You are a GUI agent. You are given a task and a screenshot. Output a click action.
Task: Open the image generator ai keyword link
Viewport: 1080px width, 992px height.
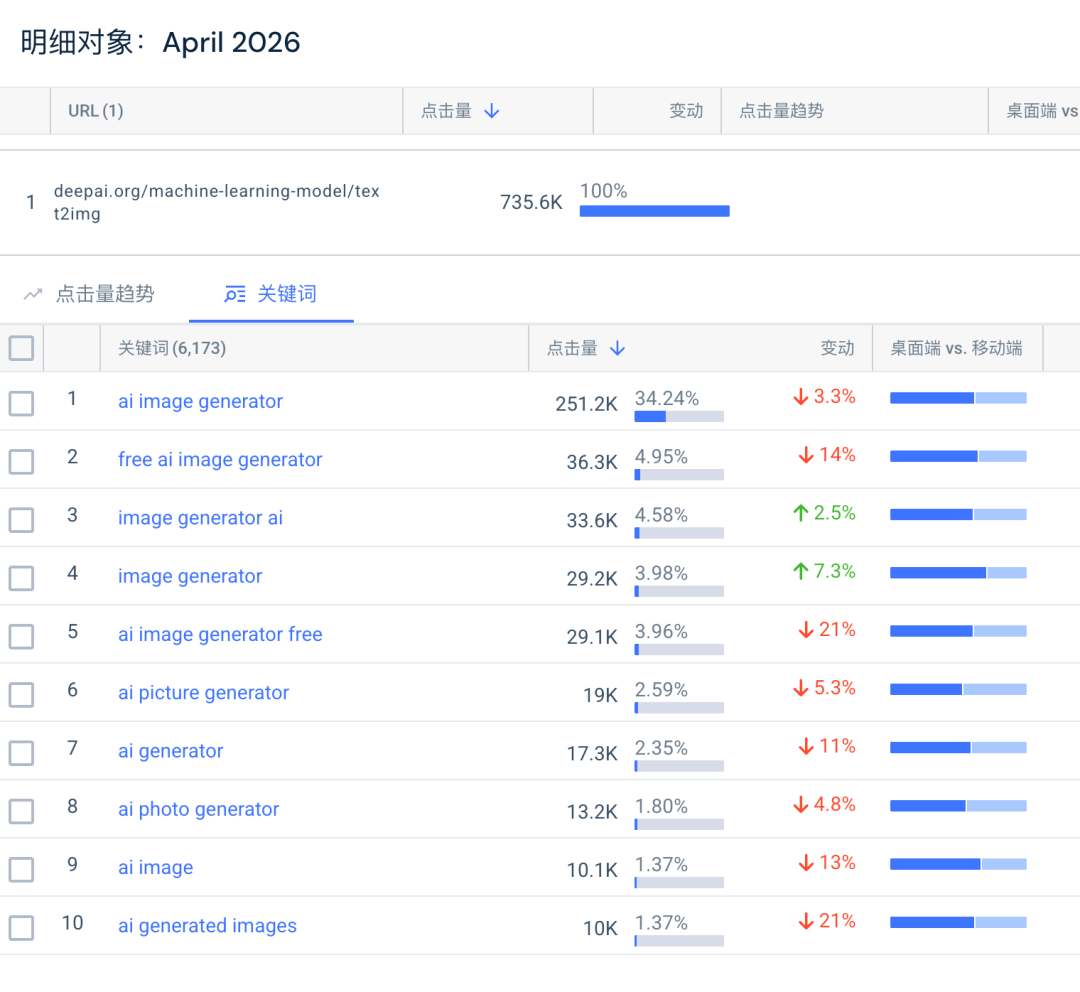click(200, 518)
